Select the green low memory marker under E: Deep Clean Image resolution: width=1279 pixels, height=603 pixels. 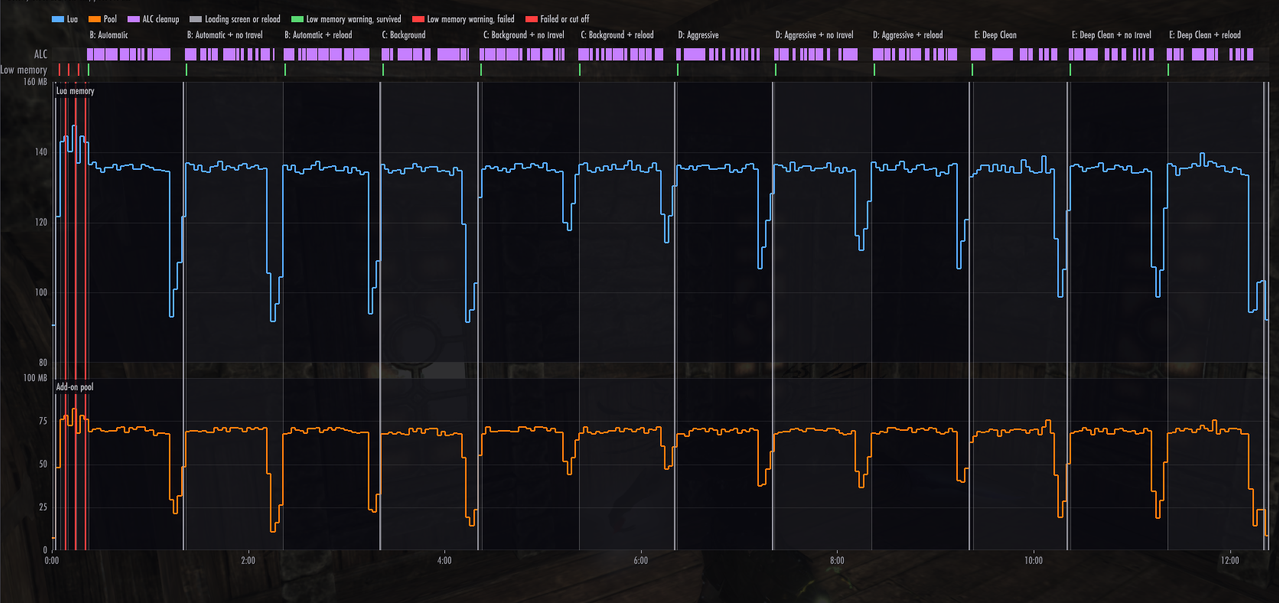[972, 70]
